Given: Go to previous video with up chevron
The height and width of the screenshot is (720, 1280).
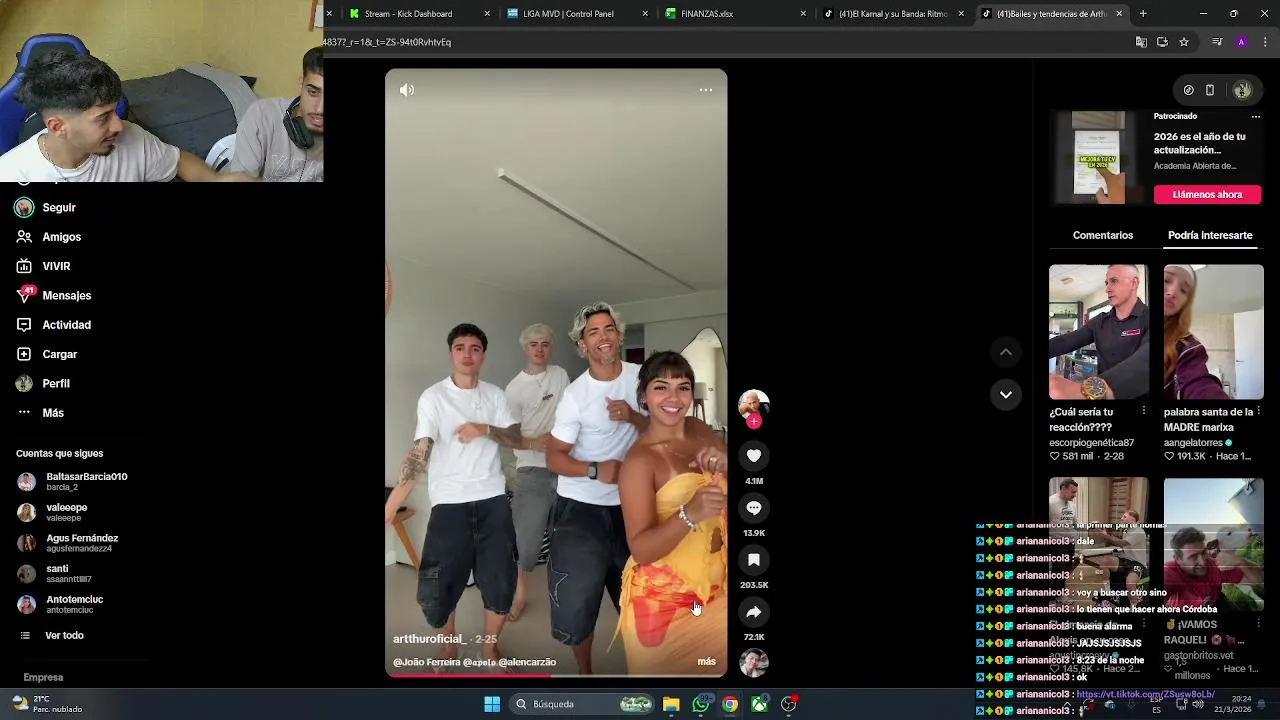Looking at the screenshot, I should coord(1006,352).
